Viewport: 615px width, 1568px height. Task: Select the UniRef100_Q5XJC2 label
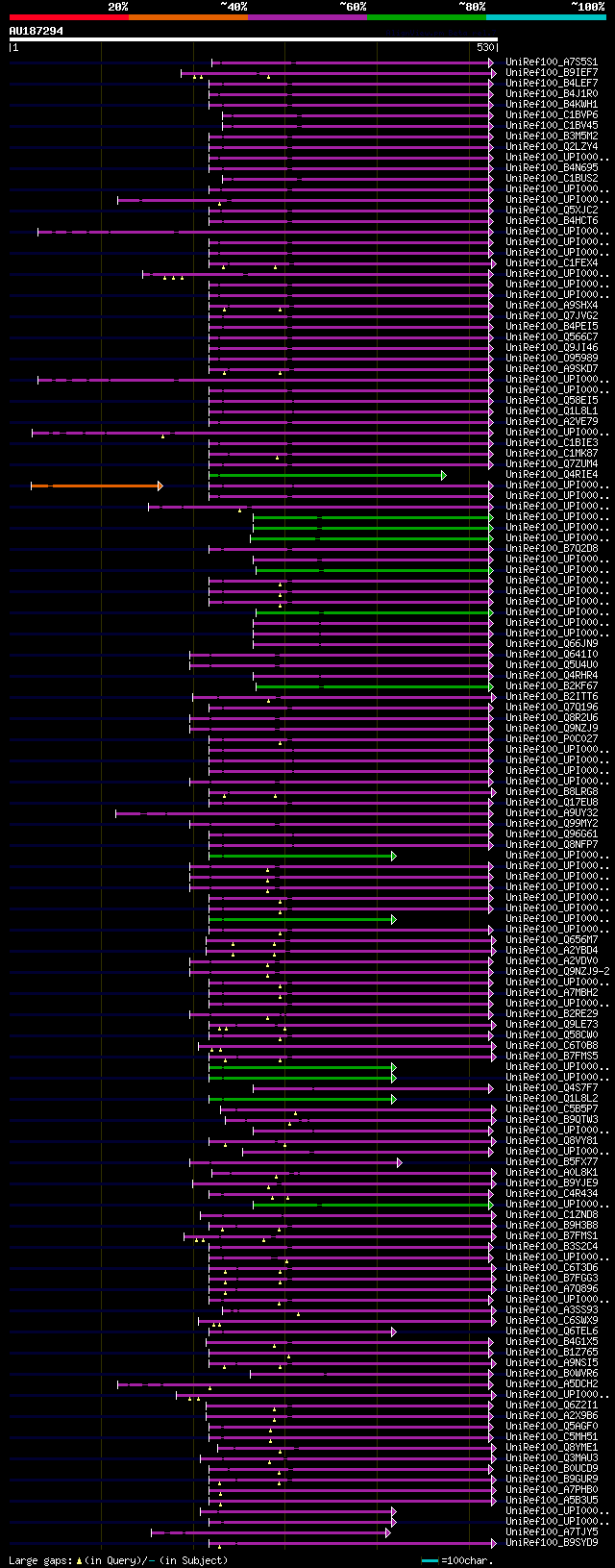coord(552,211)
